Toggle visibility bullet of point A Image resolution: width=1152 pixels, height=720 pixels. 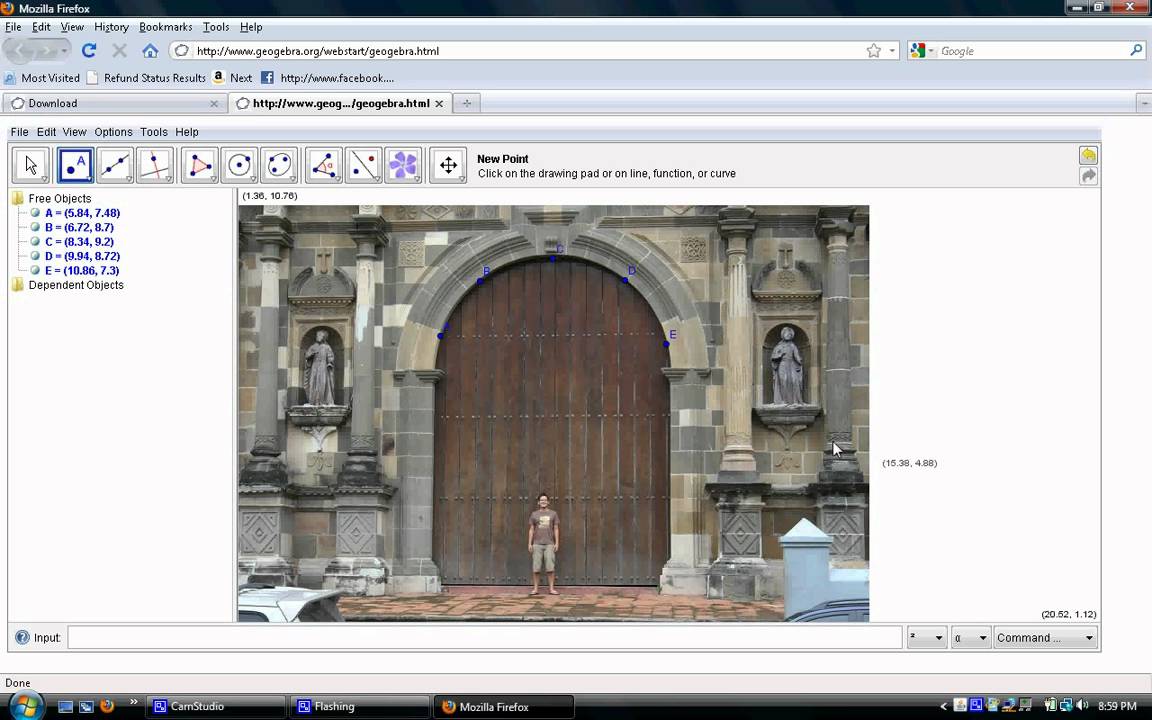tap(35, 213)
